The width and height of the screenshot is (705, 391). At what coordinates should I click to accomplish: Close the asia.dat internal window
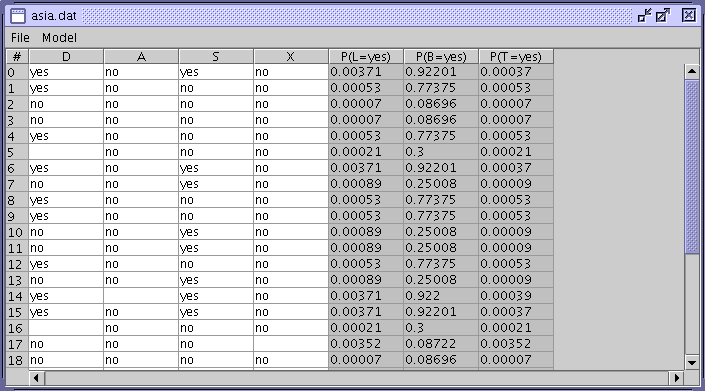point(688,16)
